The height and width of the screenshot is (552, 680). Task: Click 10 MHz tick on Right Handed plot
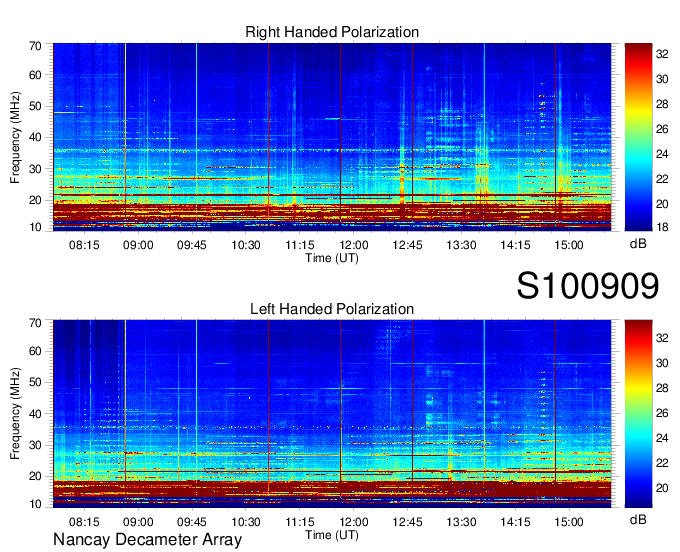tap(35, 227)
